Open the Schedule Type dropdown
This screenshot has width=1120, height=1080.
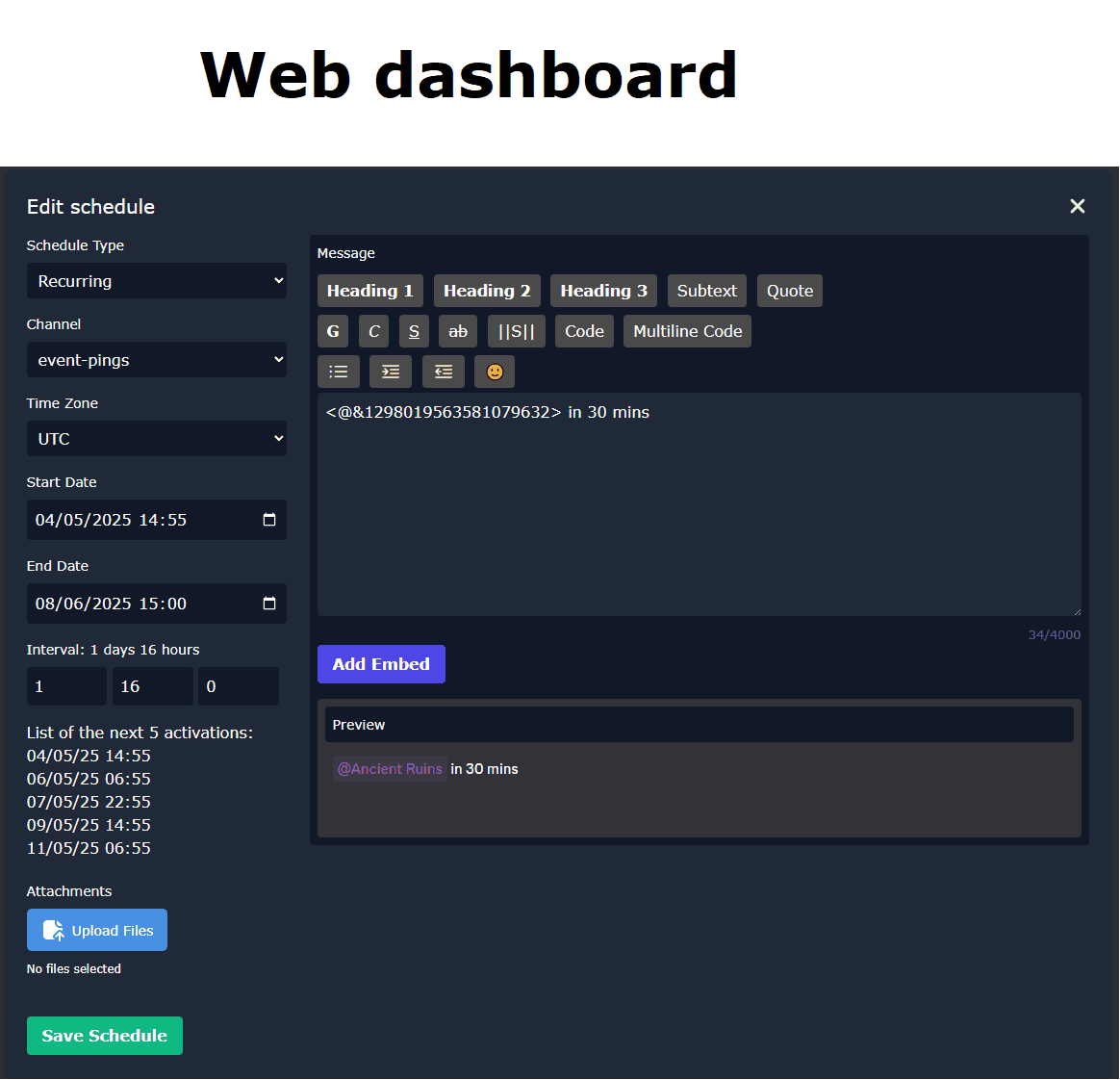coord(157,280)
